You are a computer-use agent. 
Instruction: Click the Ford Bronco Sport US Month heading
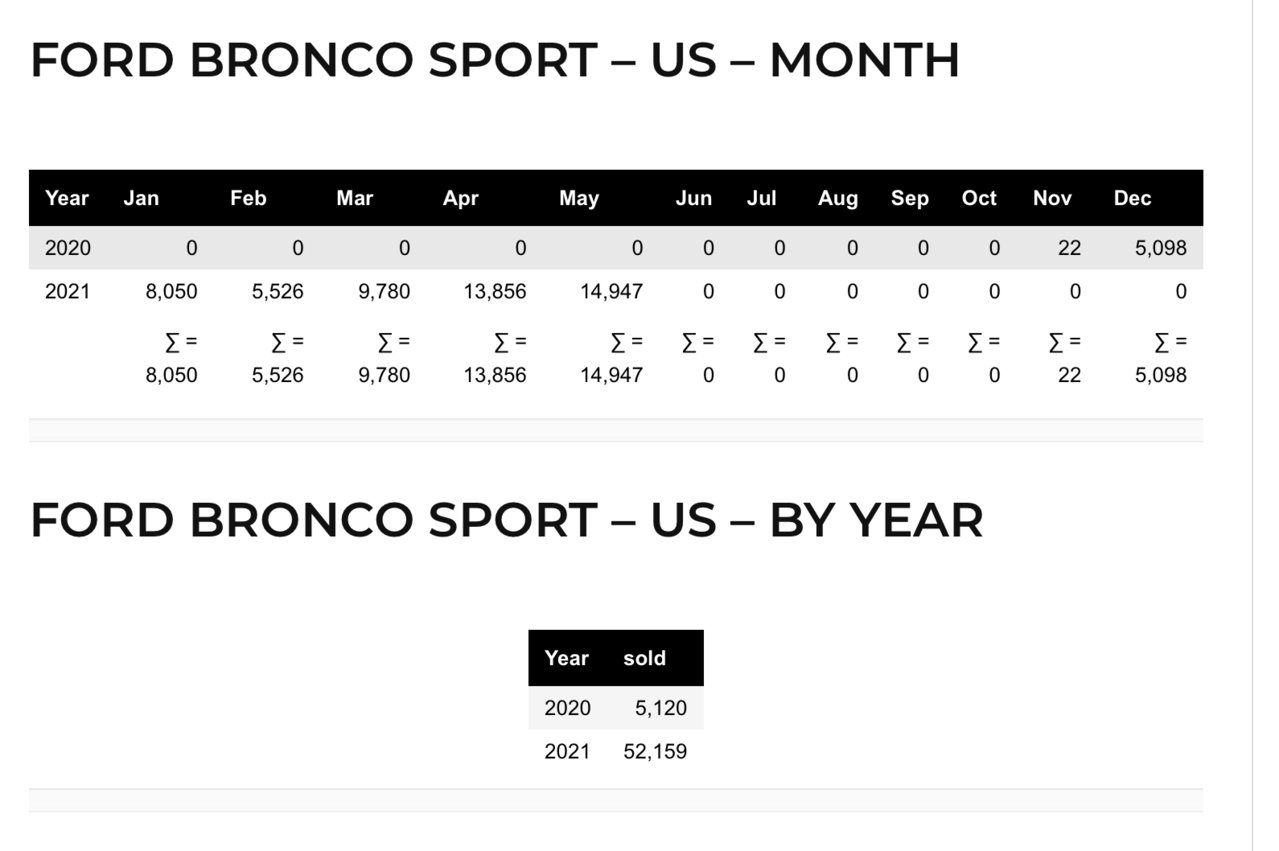coord(495,60)
